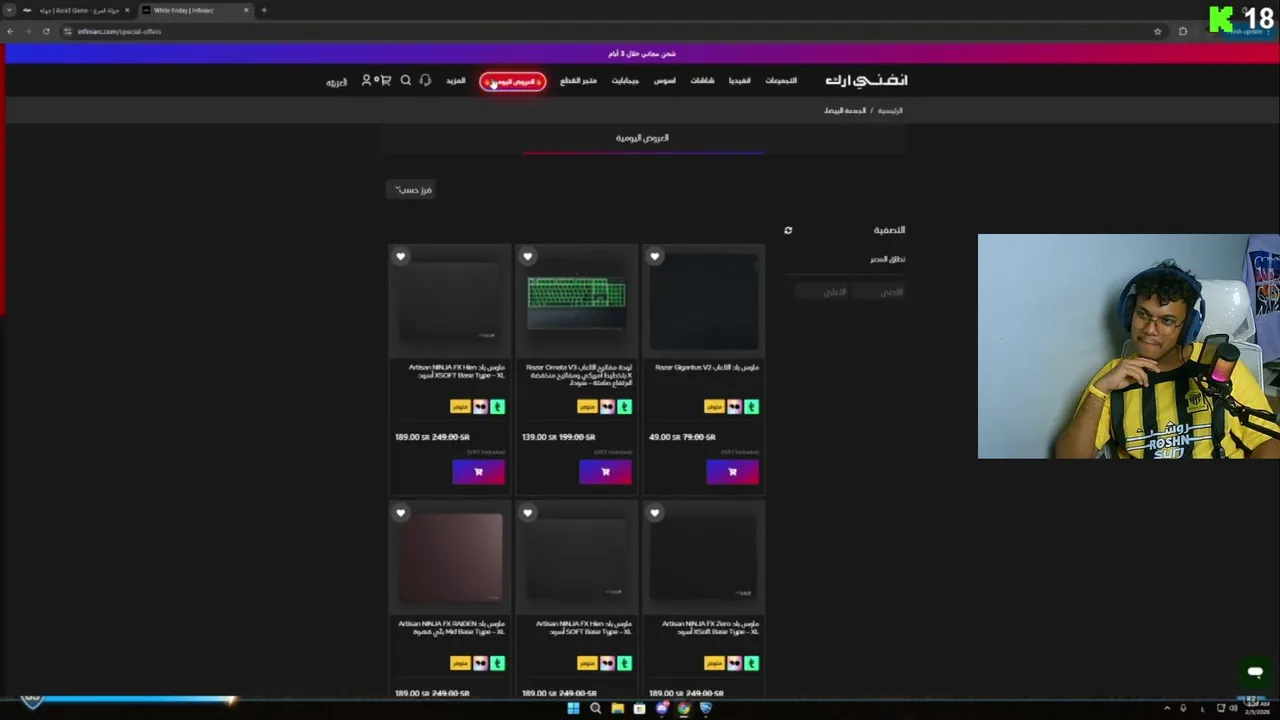Add Razer Ornata V3 X to cart
Screen dimensions: 1280x720
tap(605, 472)
